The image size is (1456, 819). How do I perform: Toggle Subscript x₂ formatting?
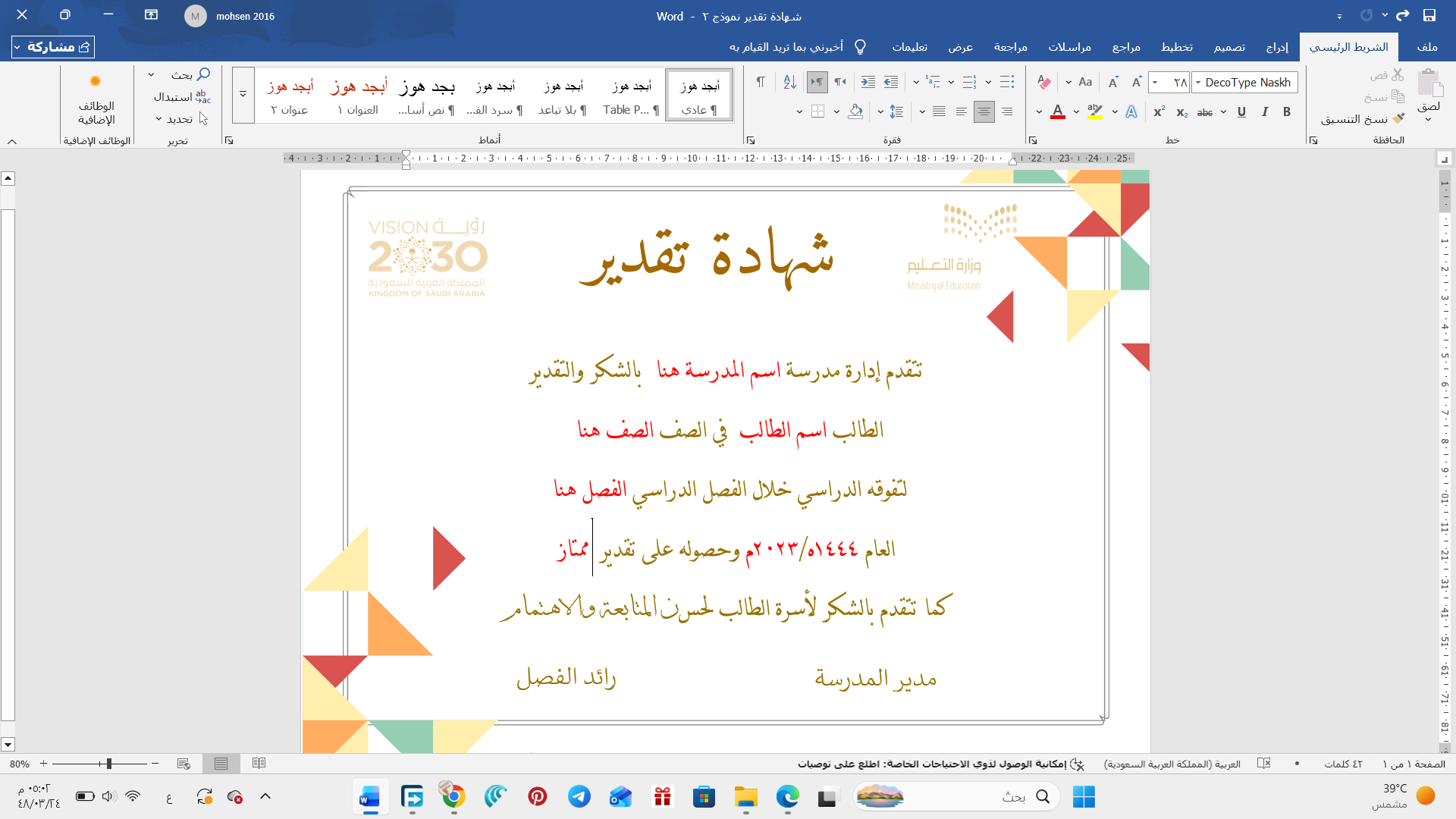(1181, 112)
